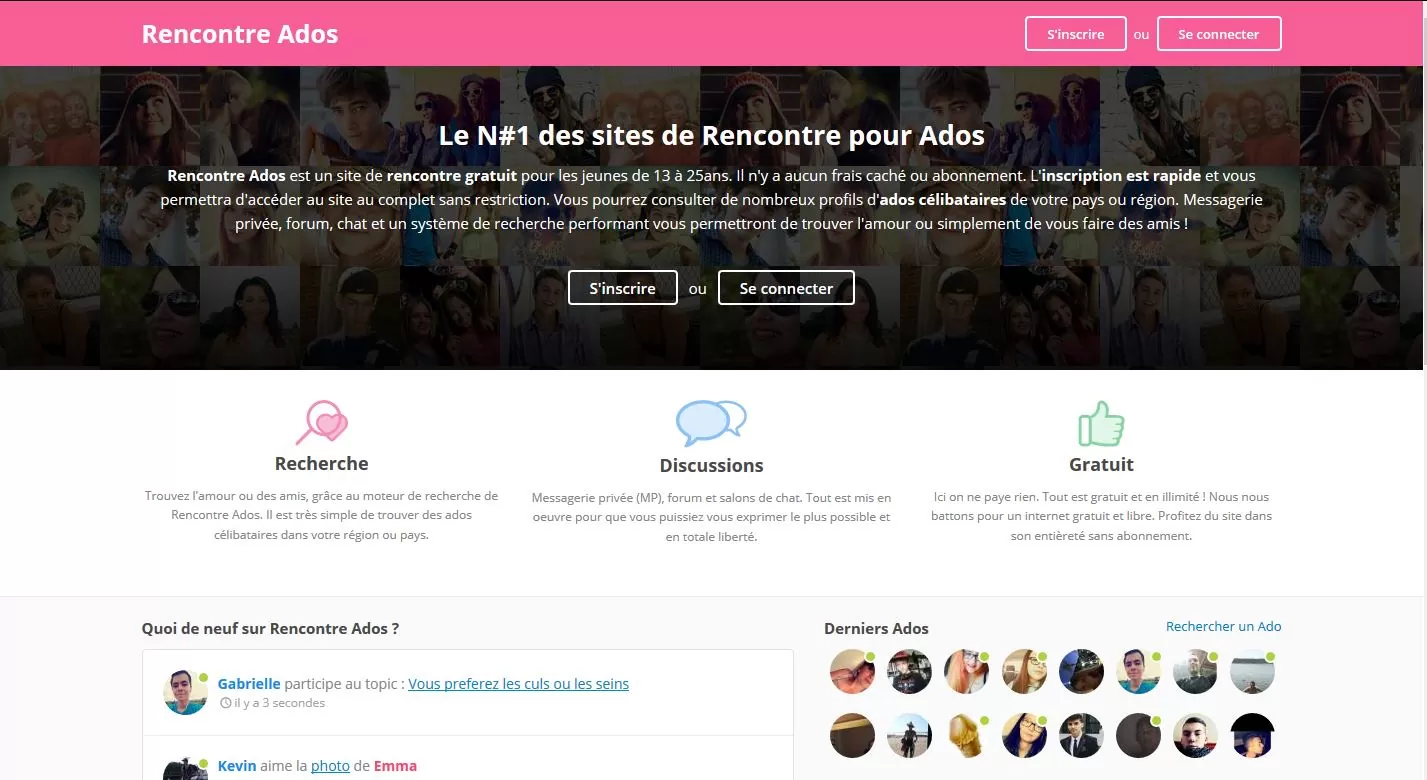
Task: Open Emma's profile name link
Action: [x=395, y=766]
